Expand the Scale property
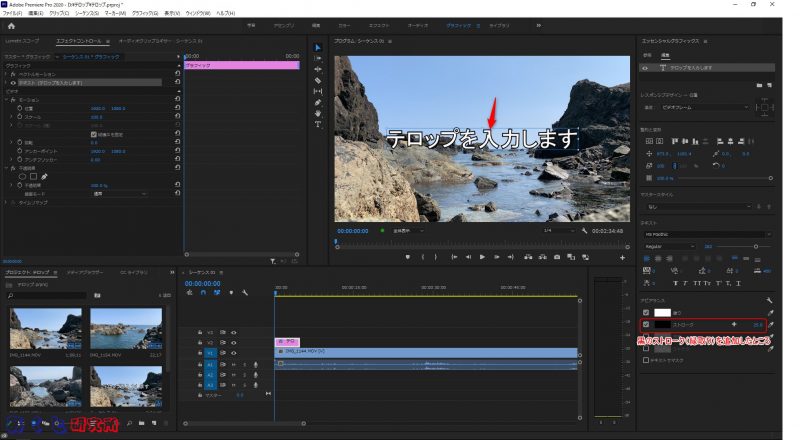 click(x=11, y=117)
